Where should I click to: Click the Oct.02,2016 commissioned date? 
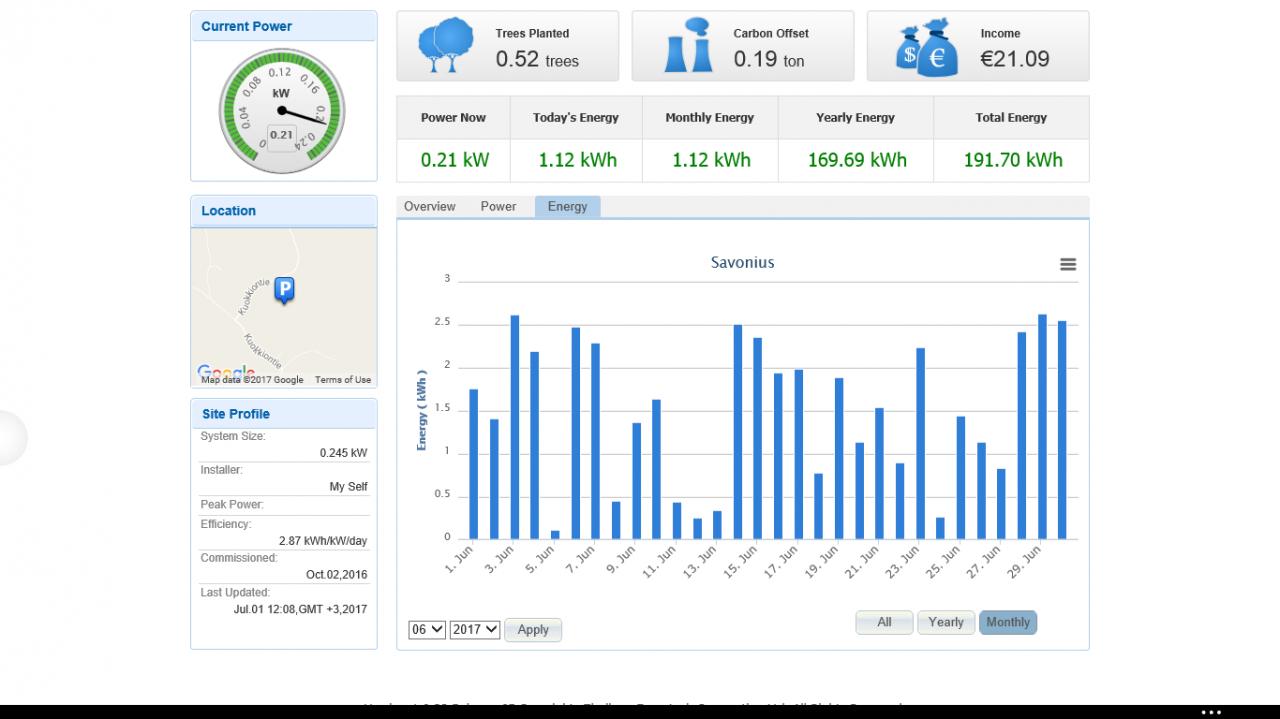[x=336, y=575]
